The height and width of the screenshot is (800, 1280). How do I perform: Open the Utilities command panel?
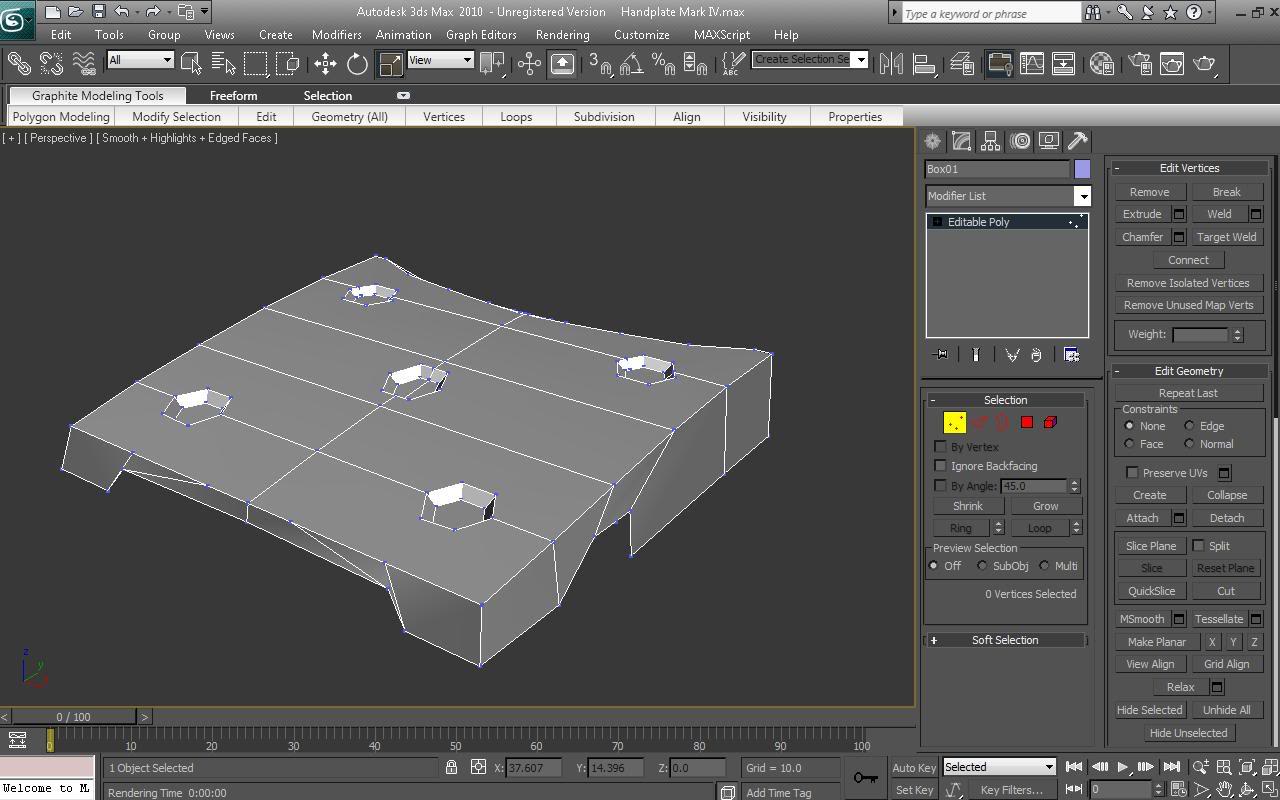click(1077, 141)
